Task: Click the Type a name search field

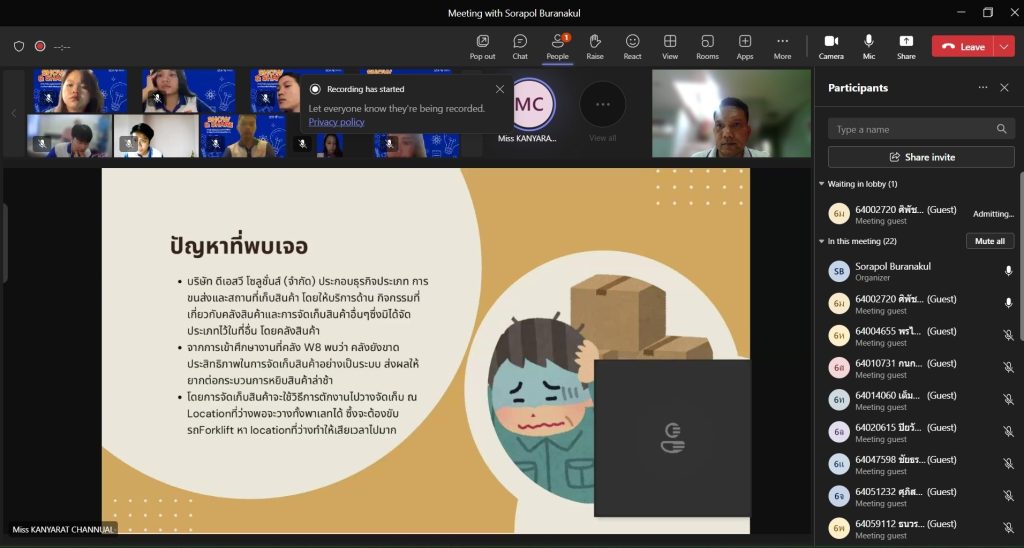Action: point(921,129)
